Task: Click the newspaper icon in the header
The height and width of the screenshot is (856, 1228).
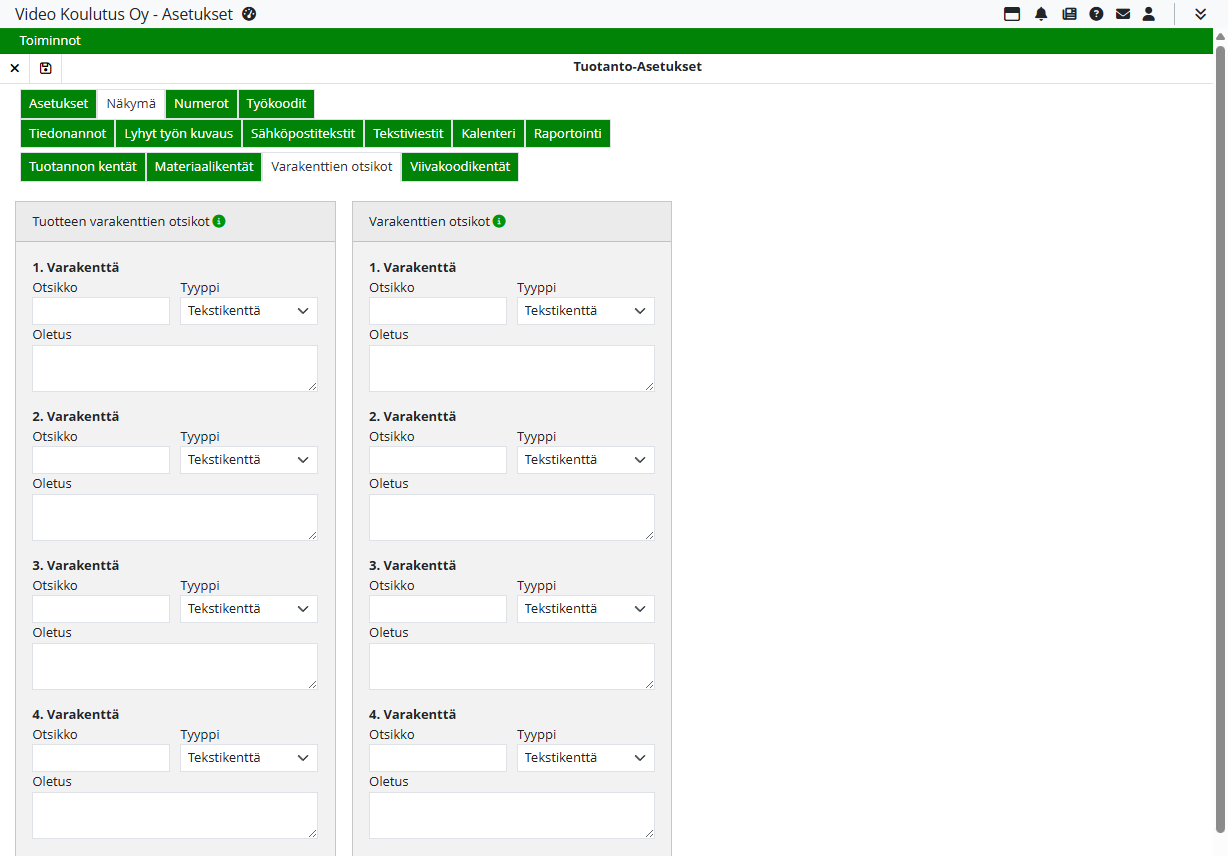Action: point(1069,14)
